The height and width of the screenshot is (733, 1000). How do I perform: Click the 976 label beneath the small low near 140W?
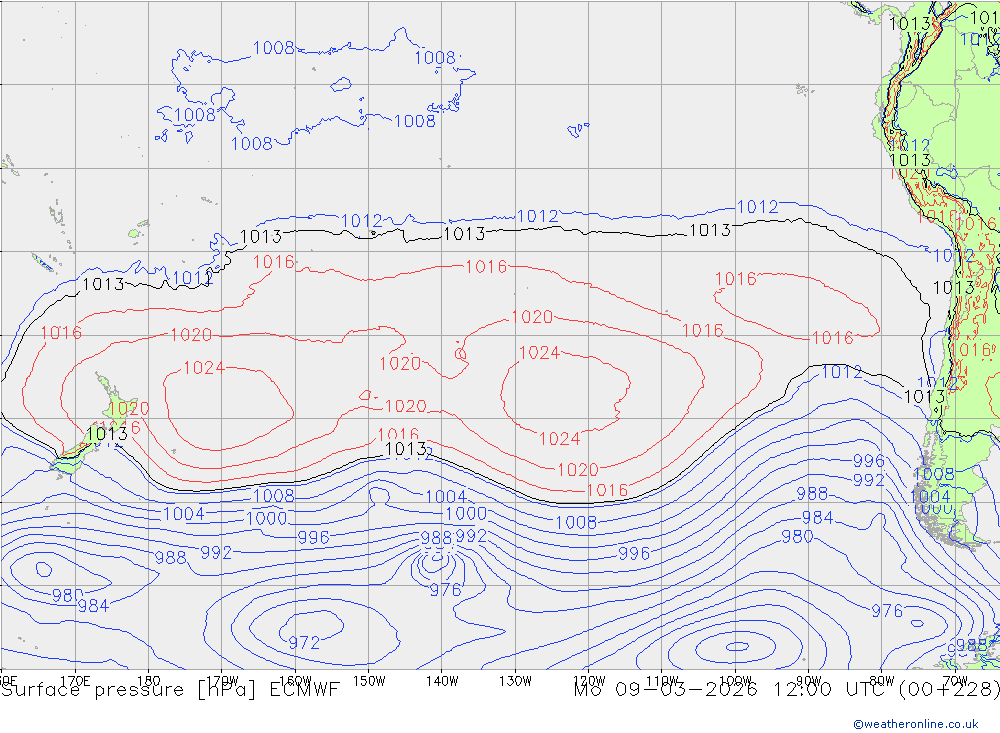[445, 590]
